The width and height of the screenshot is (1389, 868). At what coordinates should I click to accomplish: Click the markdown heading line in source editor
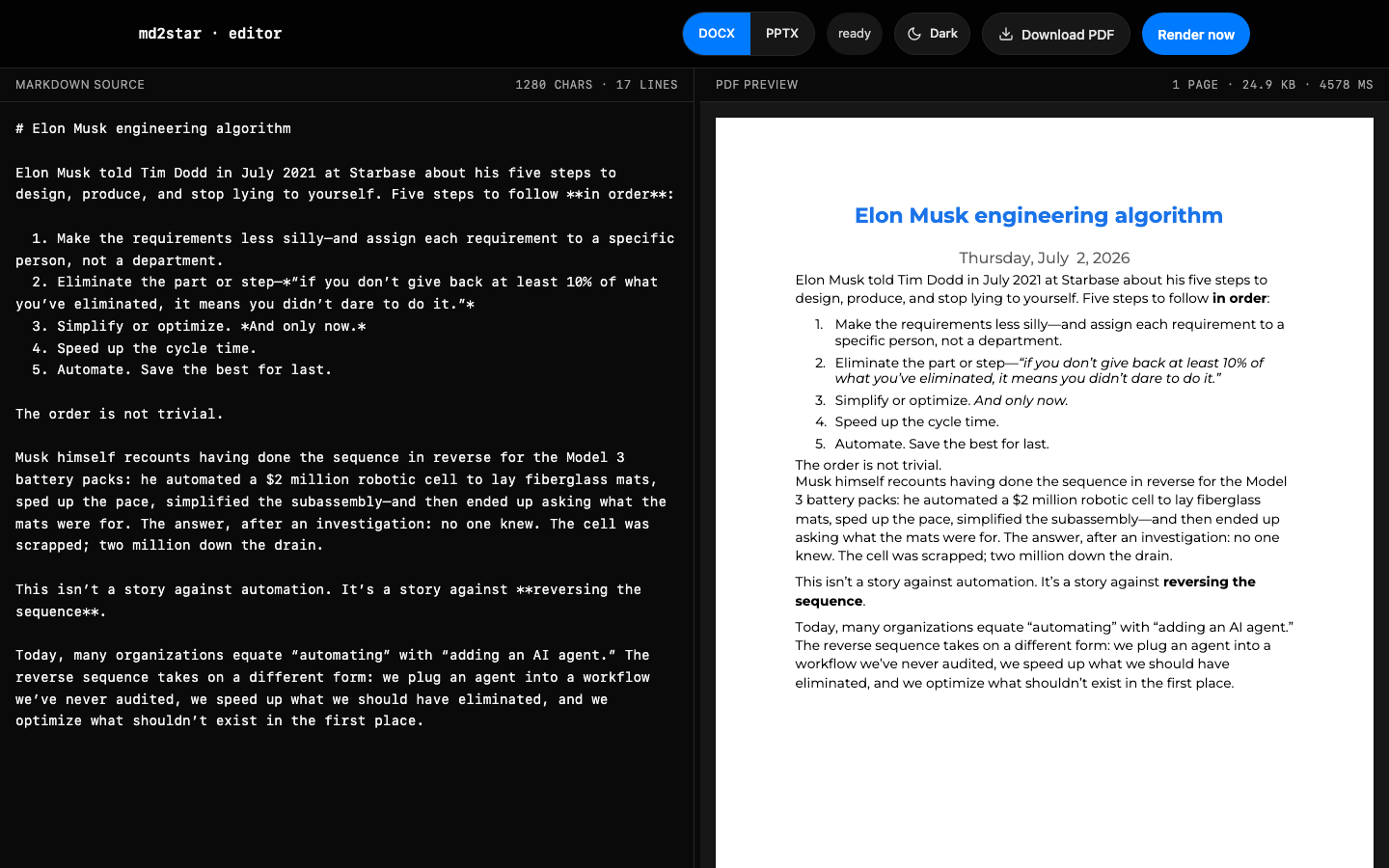click(153, 128)
